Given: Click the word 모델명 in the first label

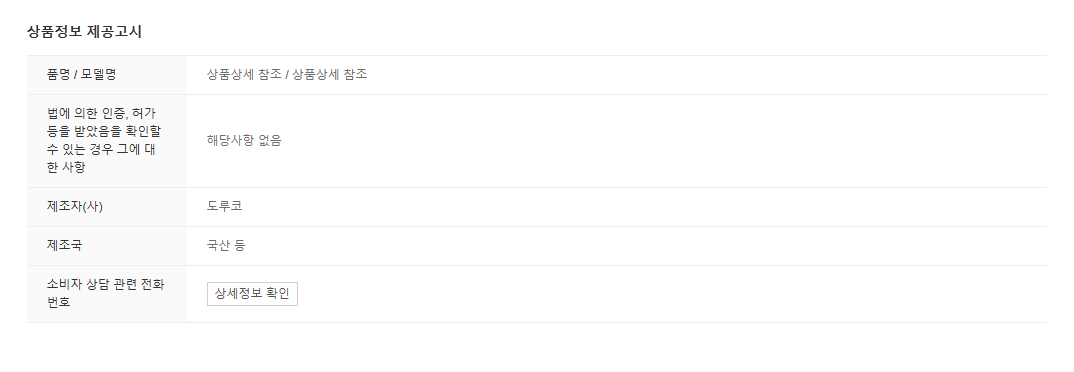Looking at the screenshot, I should click(x=99, y=75).
